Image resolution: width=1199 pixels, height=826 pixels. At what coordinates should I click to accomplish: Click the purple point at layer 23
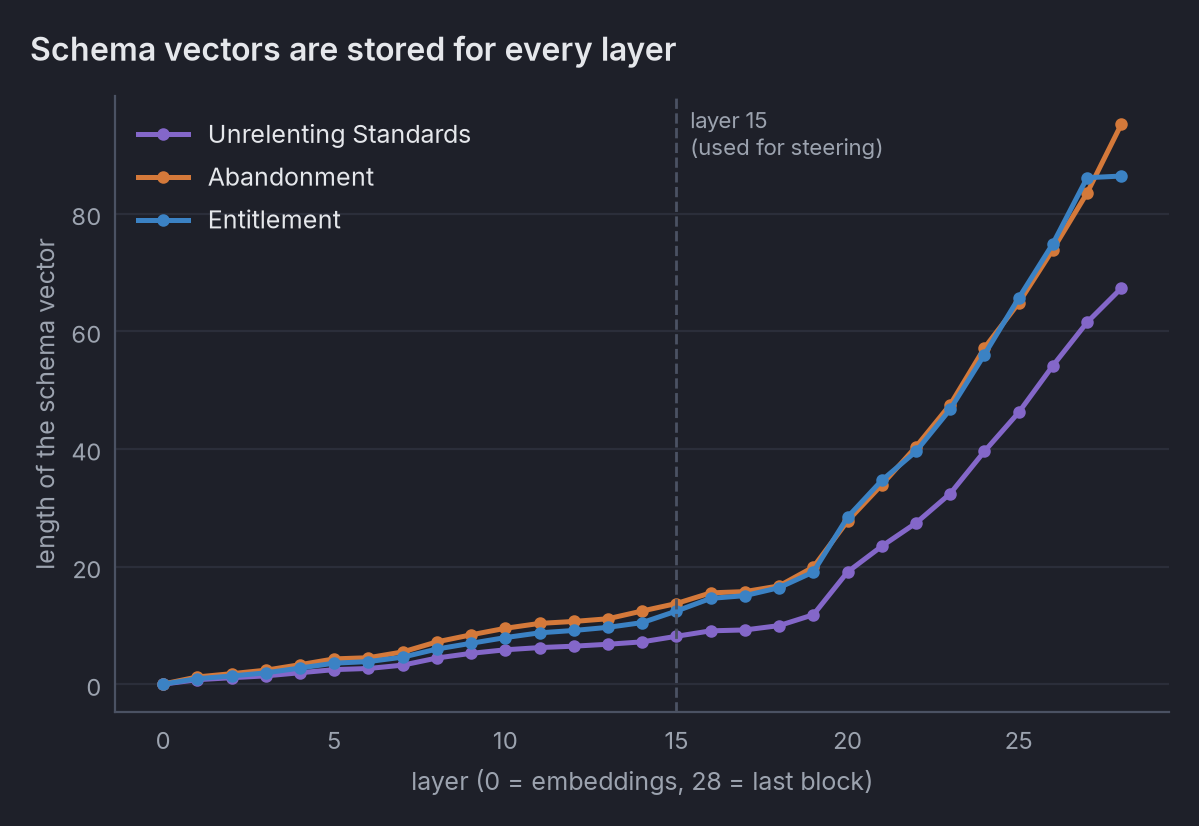point(950,494)
